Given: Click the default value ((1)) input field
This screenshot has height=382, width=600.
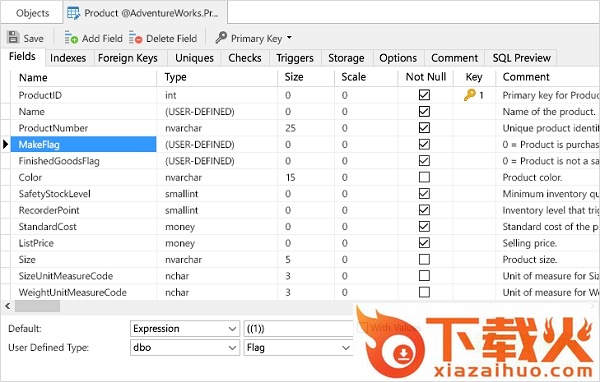Looking at the screenshot, I should 298,328.
